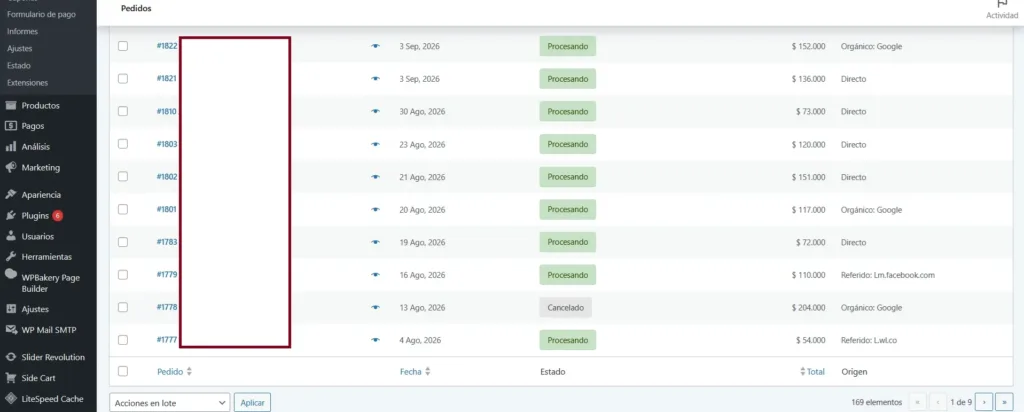Mark checkbox for order #1802
This screenshot has height=412, width=1024.
pyautogui.click(x=123, y=176)
